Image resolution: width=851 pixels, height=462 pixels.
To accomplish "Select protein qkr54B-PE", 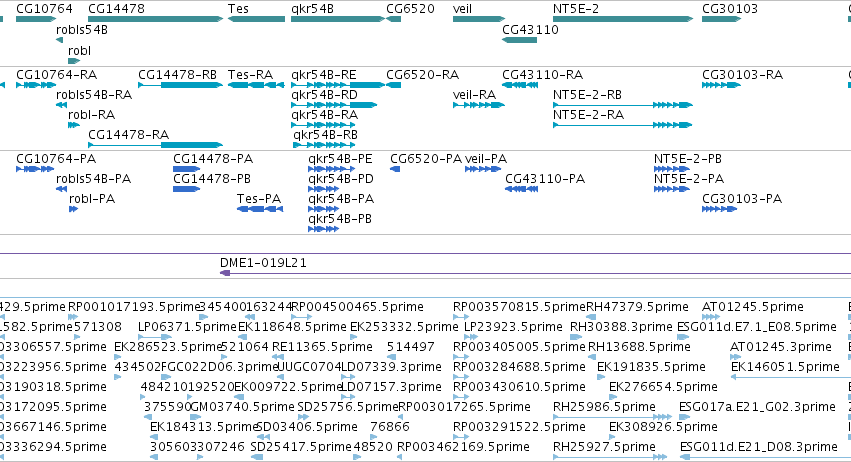I will coord(340,159).
